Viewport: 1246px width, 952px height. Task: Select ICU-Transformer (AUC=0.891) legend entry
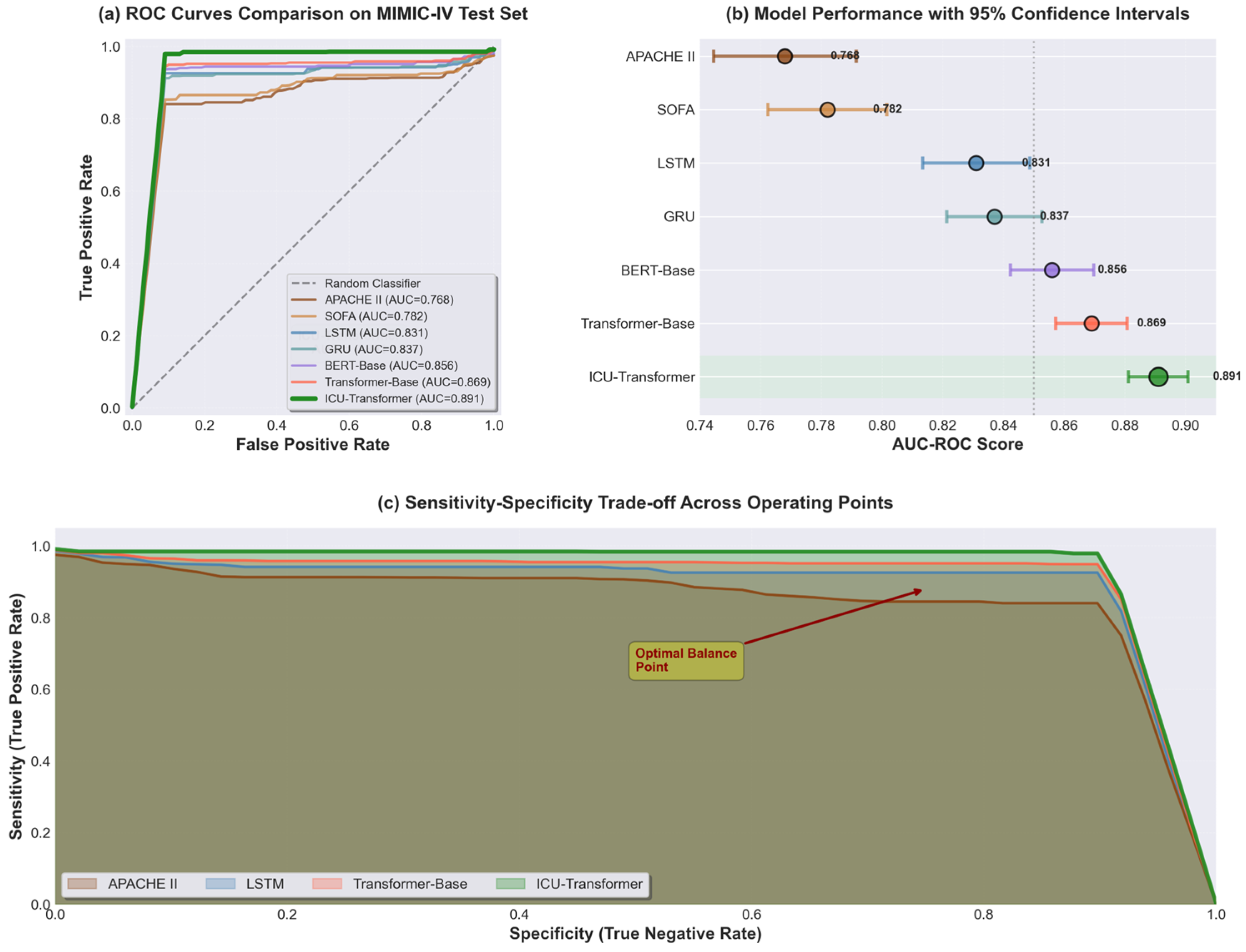coord(387,398)
